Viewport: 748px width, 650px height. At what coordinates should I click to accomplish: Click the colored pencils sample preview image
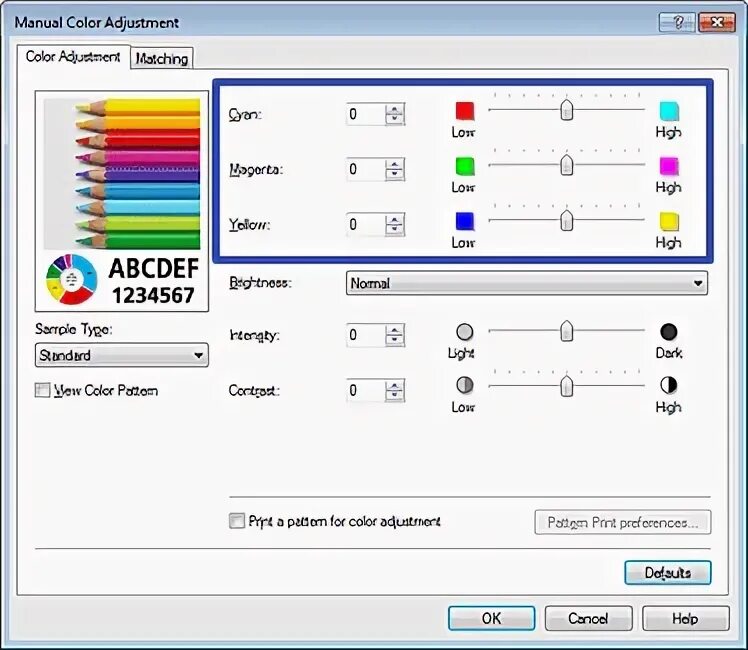point(122,174)
